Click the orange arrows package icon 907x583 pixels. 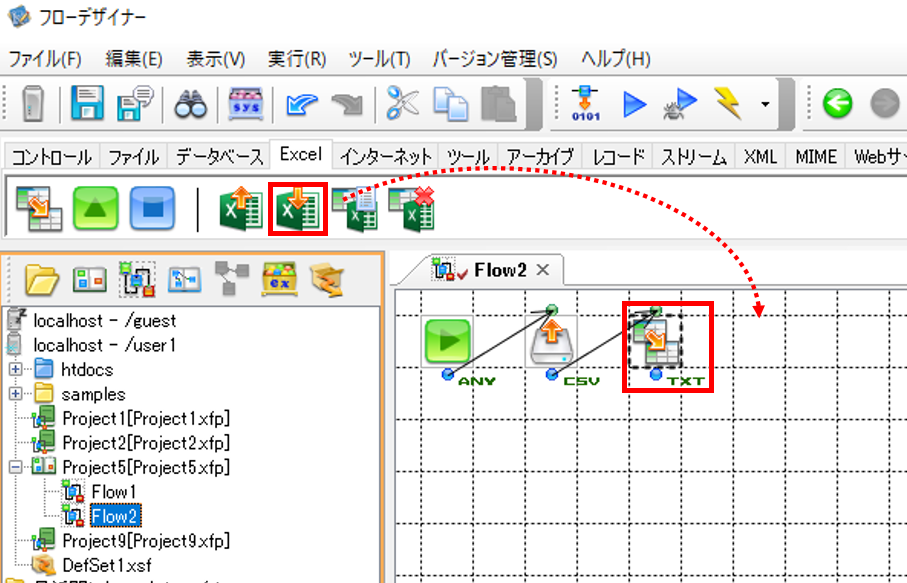327,279
